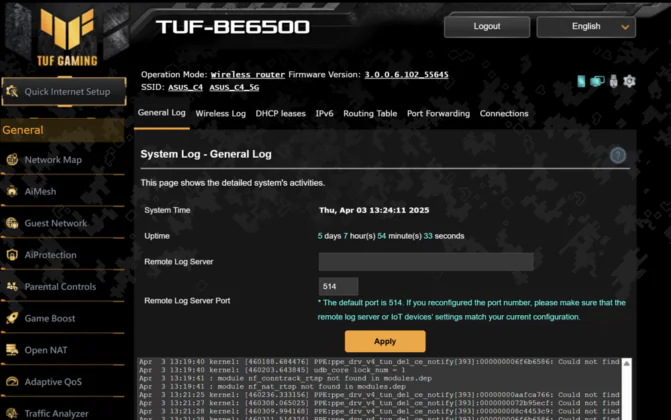Open the ASUS_C4_5G SSID link
Screen dimensions: 671x420
click(x=234, y=87)
